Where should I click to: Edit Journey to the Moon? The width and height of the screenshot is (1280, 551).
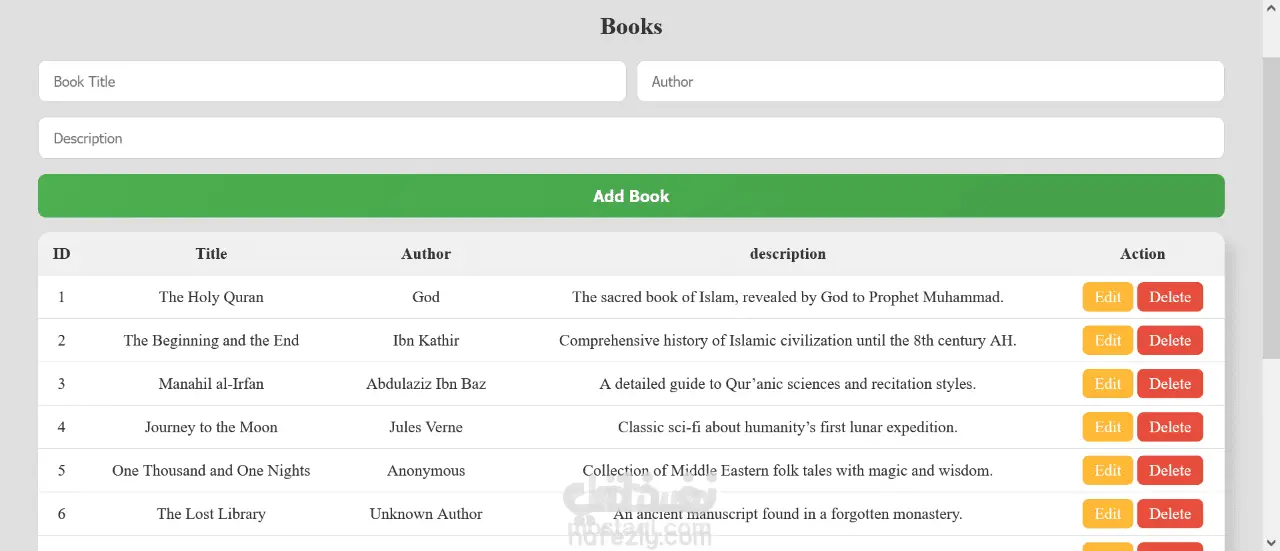pos(1107,427)
